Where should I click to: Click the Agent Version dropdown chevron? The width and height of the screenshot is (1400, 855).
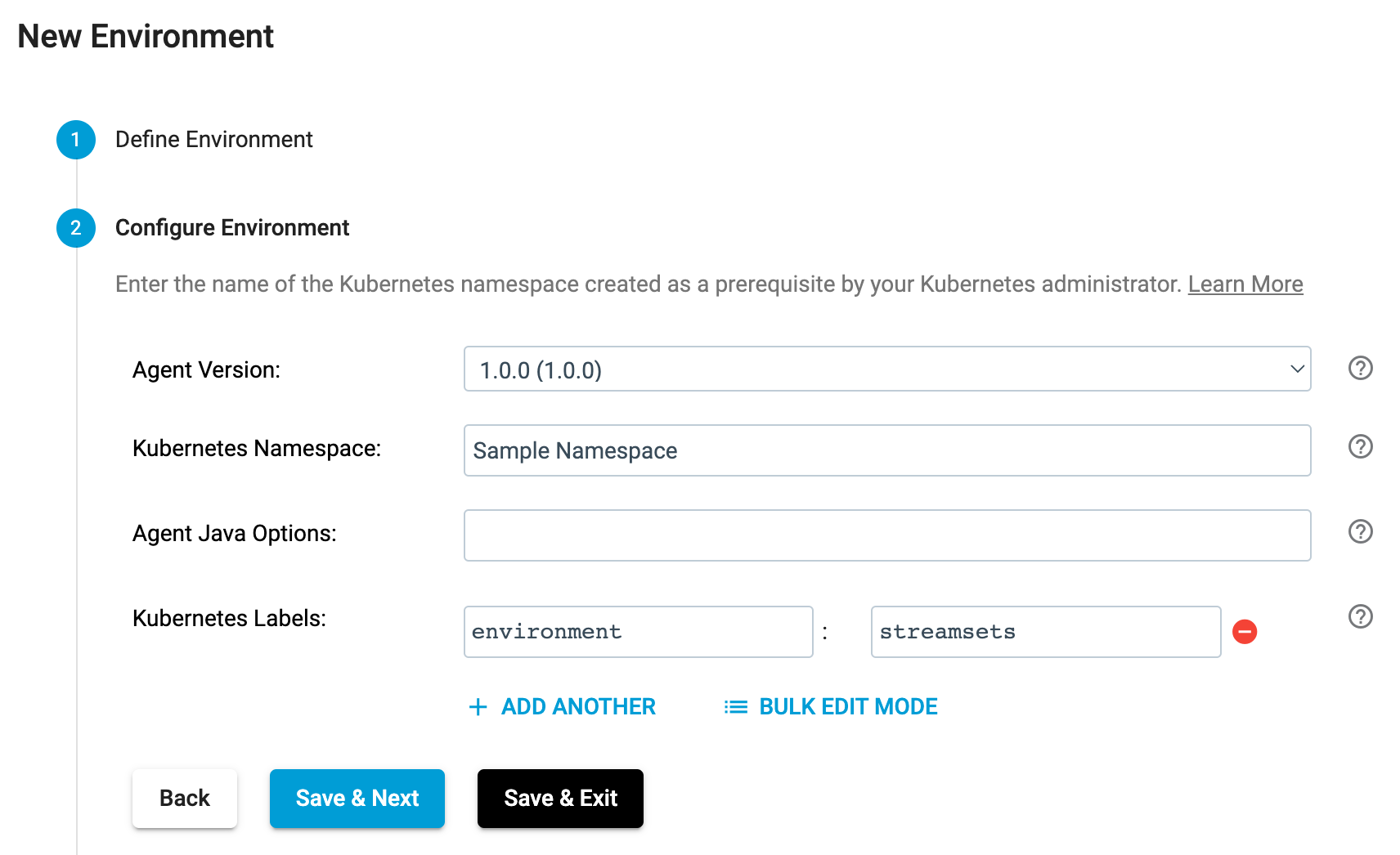(1297, 369)
